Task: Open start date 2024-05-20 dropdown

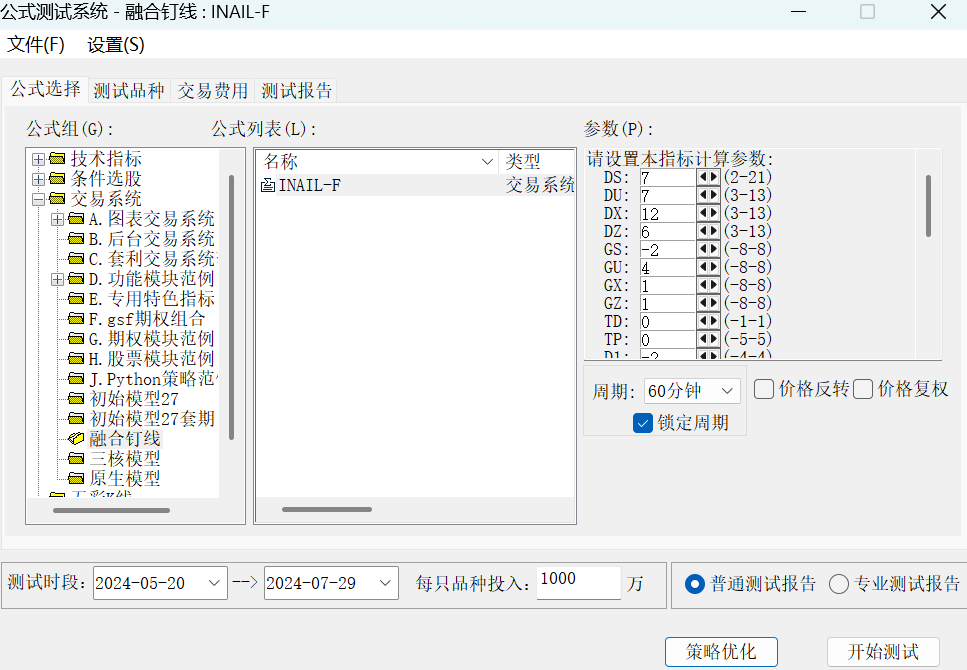Action: point(214,583)
